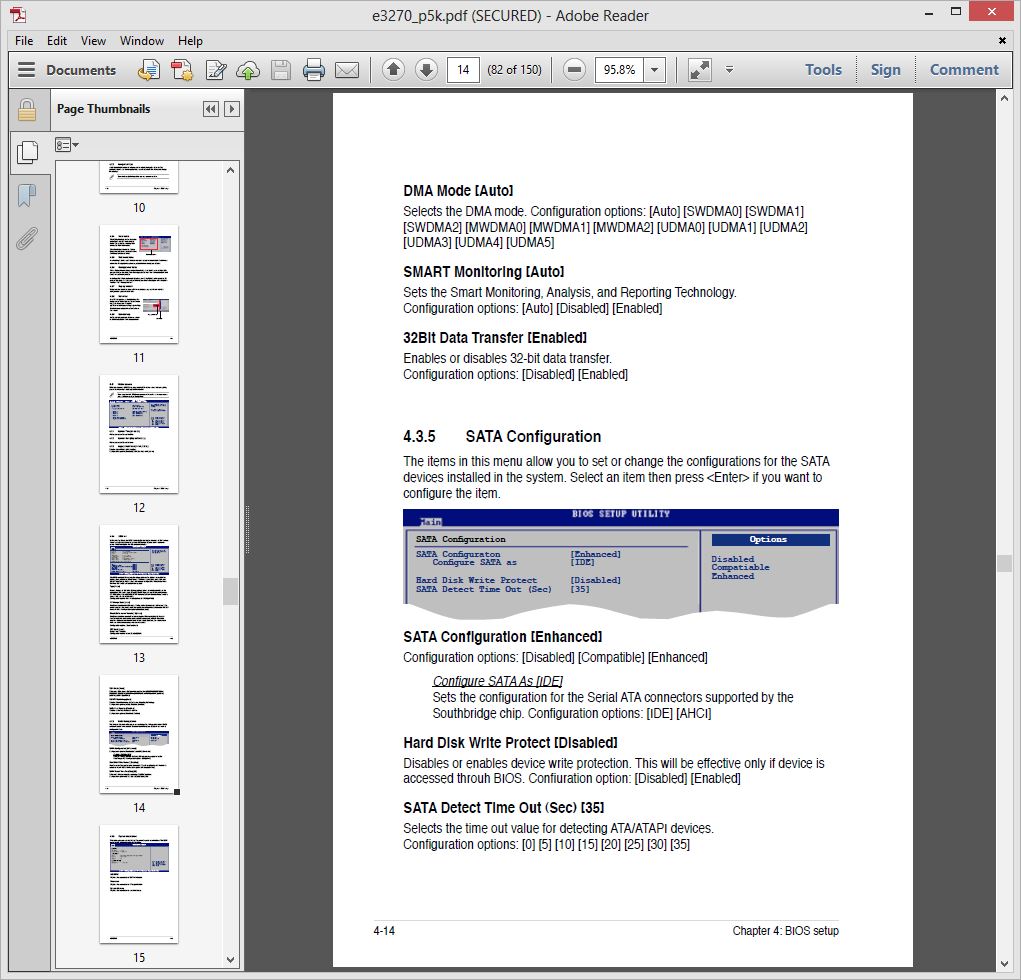
Task: Click the Send email envelope icon
Action: (347, 70)
